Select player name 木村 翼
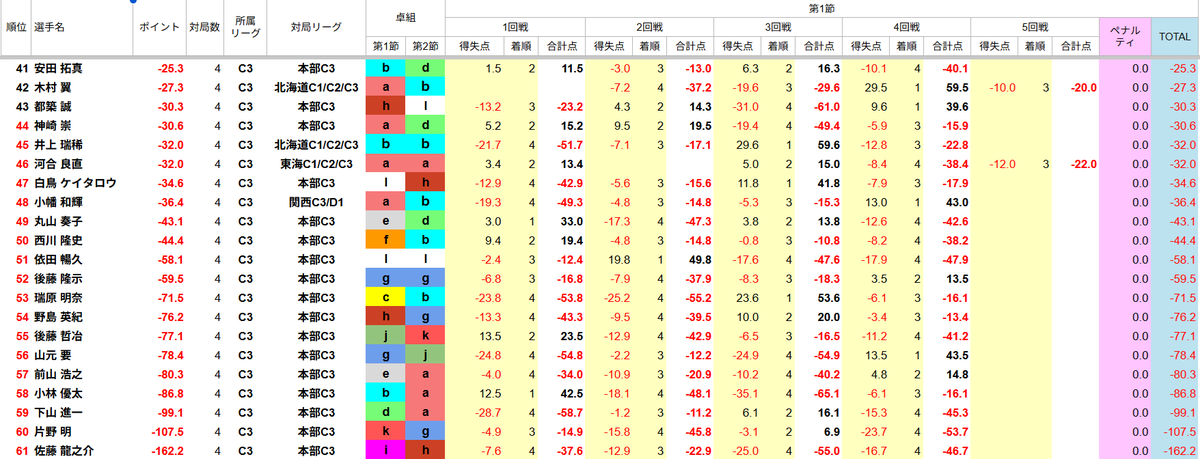Screen dimensions: 1200x459 52,87
